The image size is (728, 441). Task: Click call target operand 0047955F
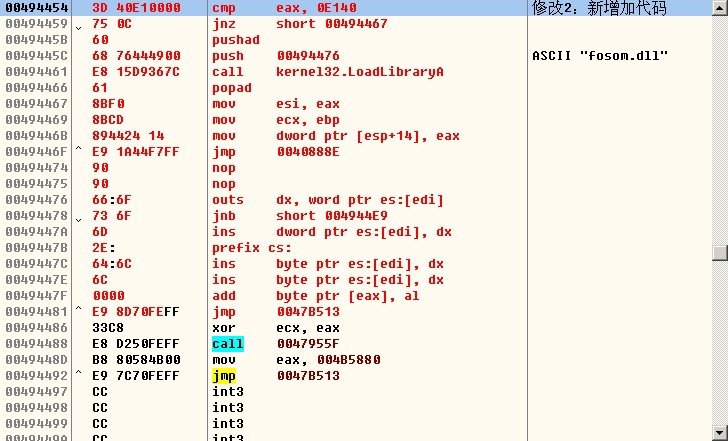308,344
